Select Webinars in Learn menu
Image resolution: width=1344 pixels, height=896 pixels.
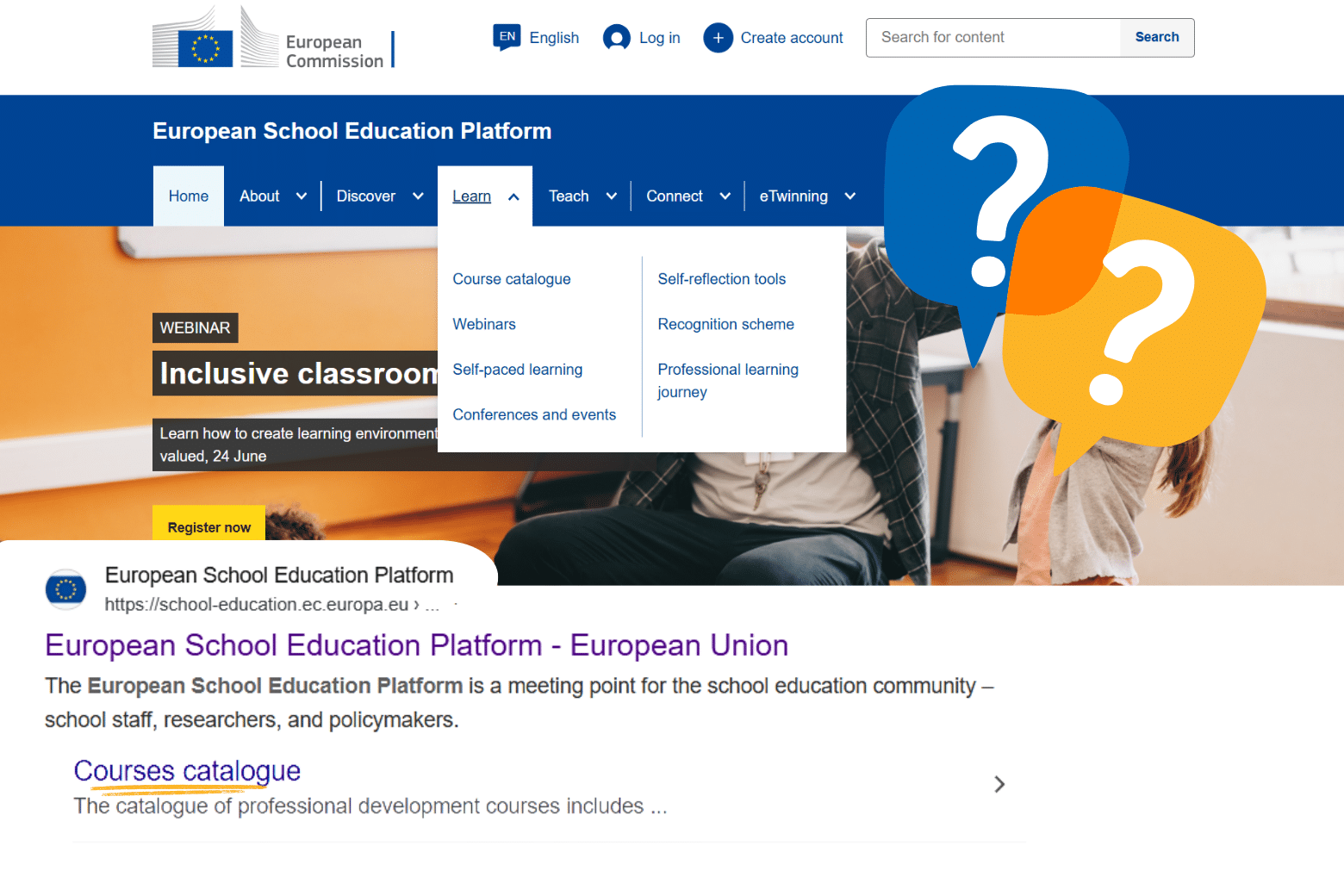(484, 324)
